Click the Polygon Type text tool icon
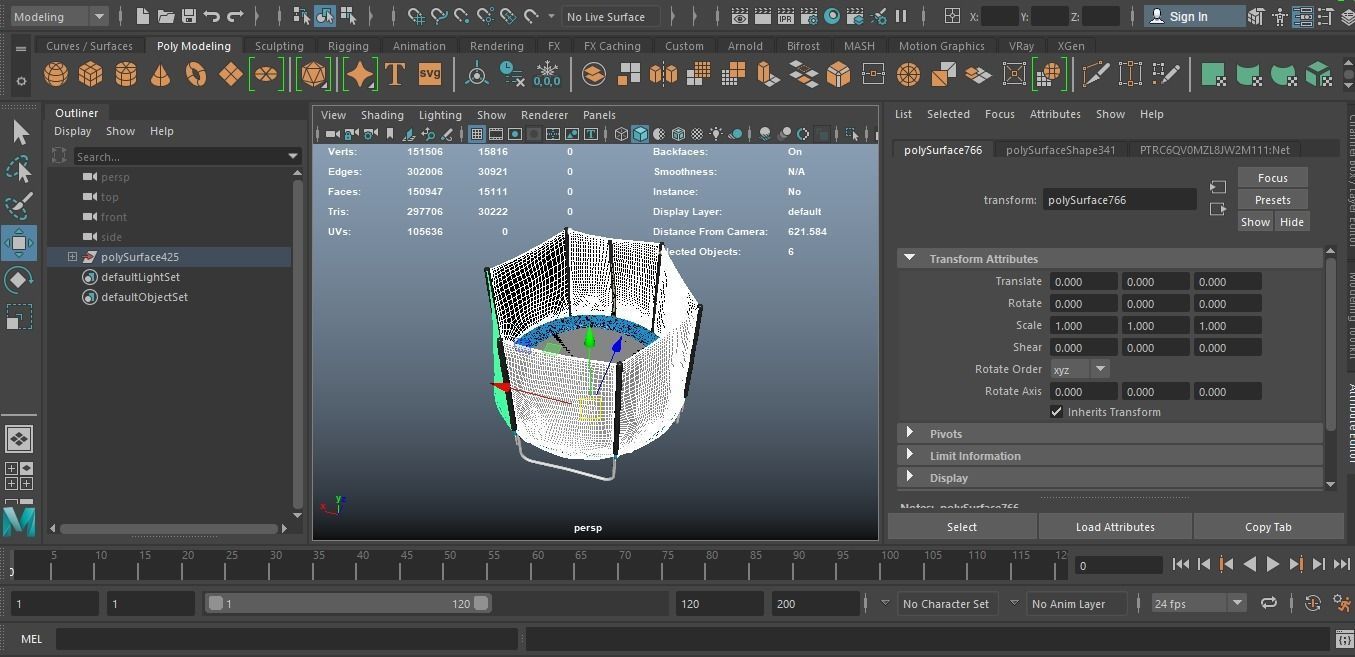This screenshot has width=1355, height=657. 395,75
